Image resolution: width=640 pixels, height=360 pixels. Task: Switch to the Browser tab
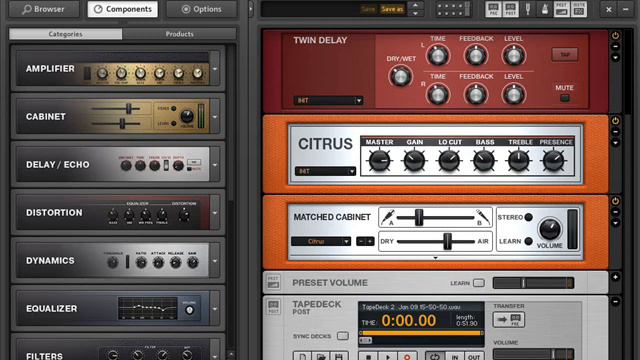44,9
